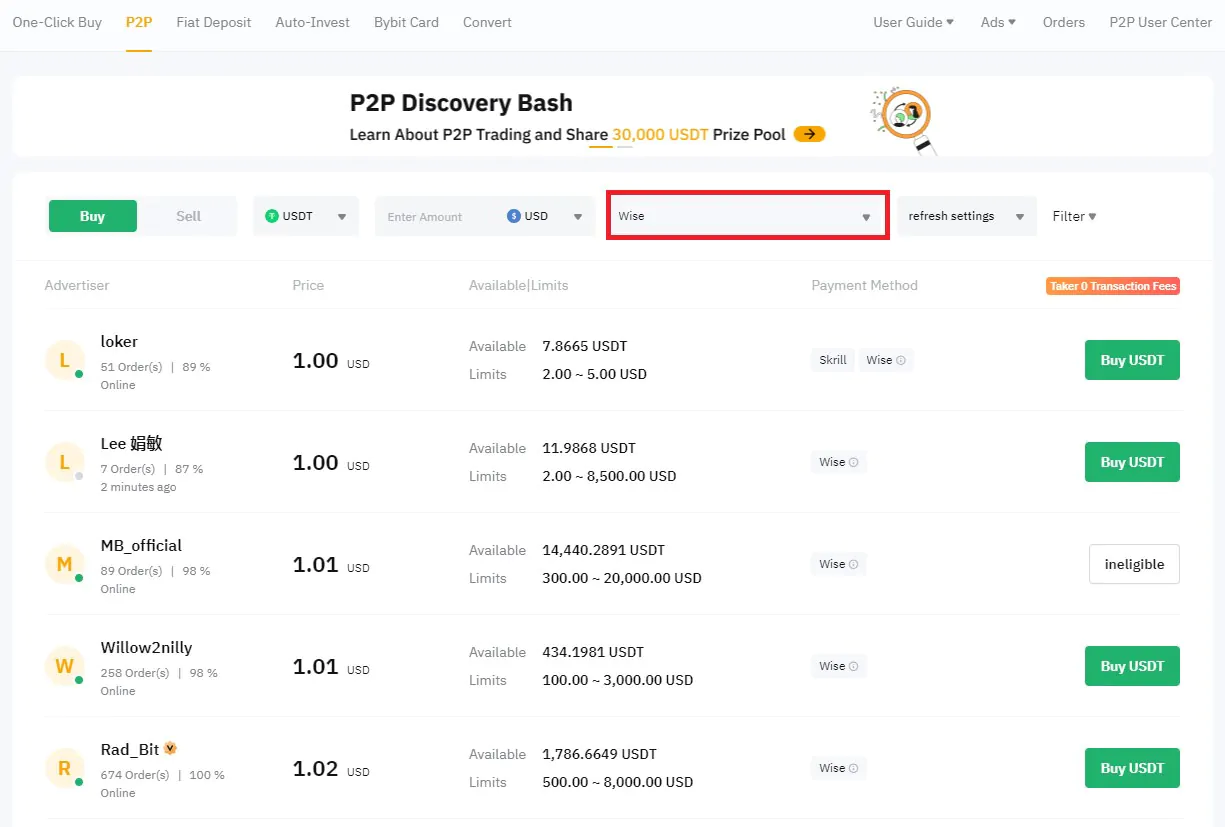Switch to Bybit Card tab
The width and height of the screenshot is (1225, 827).
point(406,22)
